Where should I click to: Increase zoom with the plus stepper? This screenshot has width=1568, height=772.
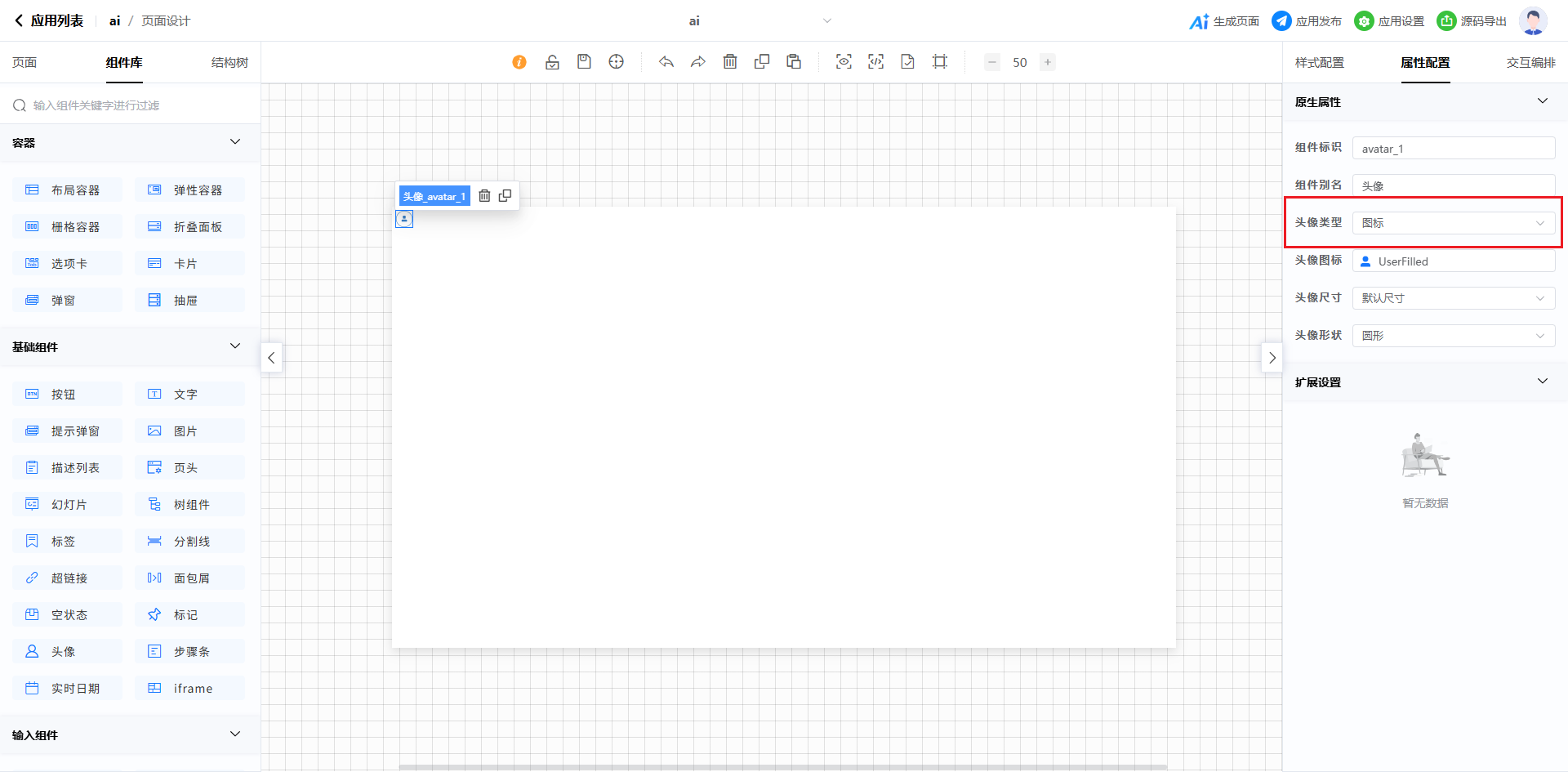coord(1048,62)
